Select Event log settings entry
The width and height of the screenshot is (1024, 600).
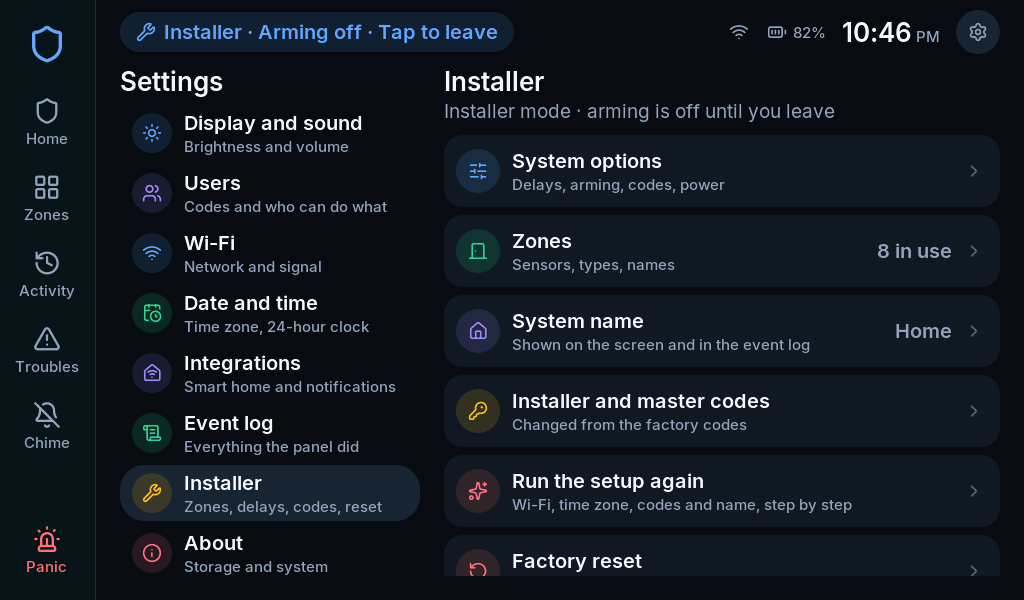point(269,434)
